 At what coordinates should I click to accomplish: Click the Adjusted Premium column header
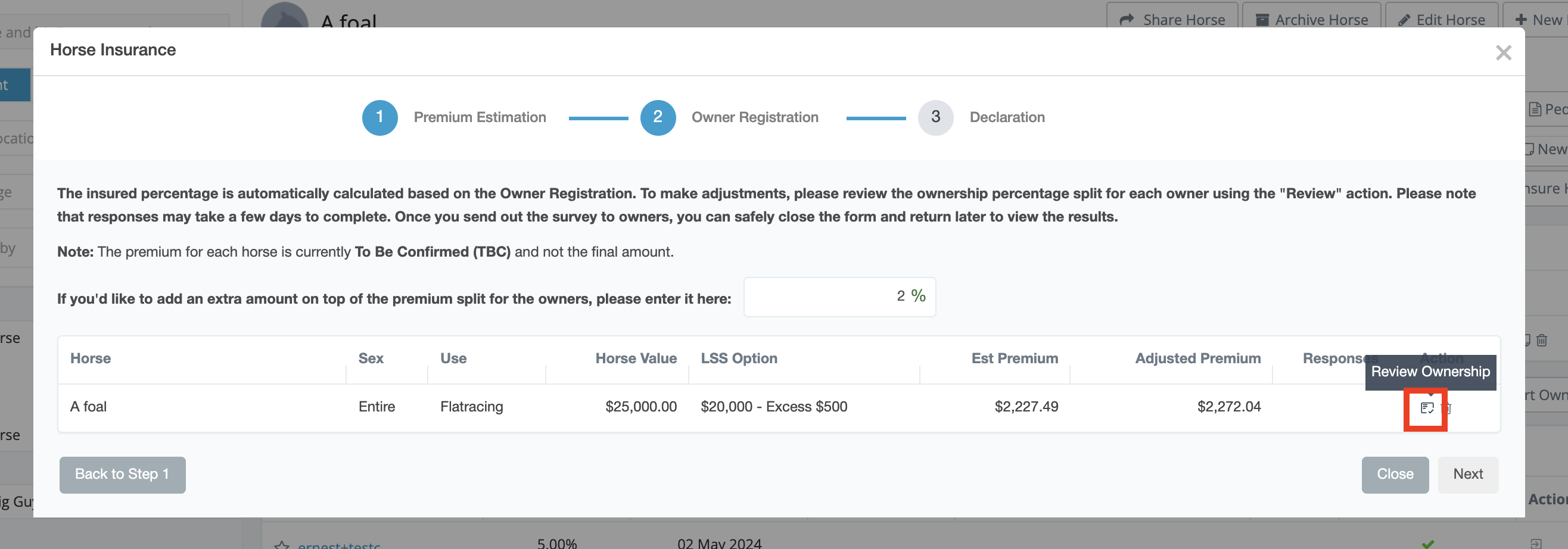(x=1197, y=358)
